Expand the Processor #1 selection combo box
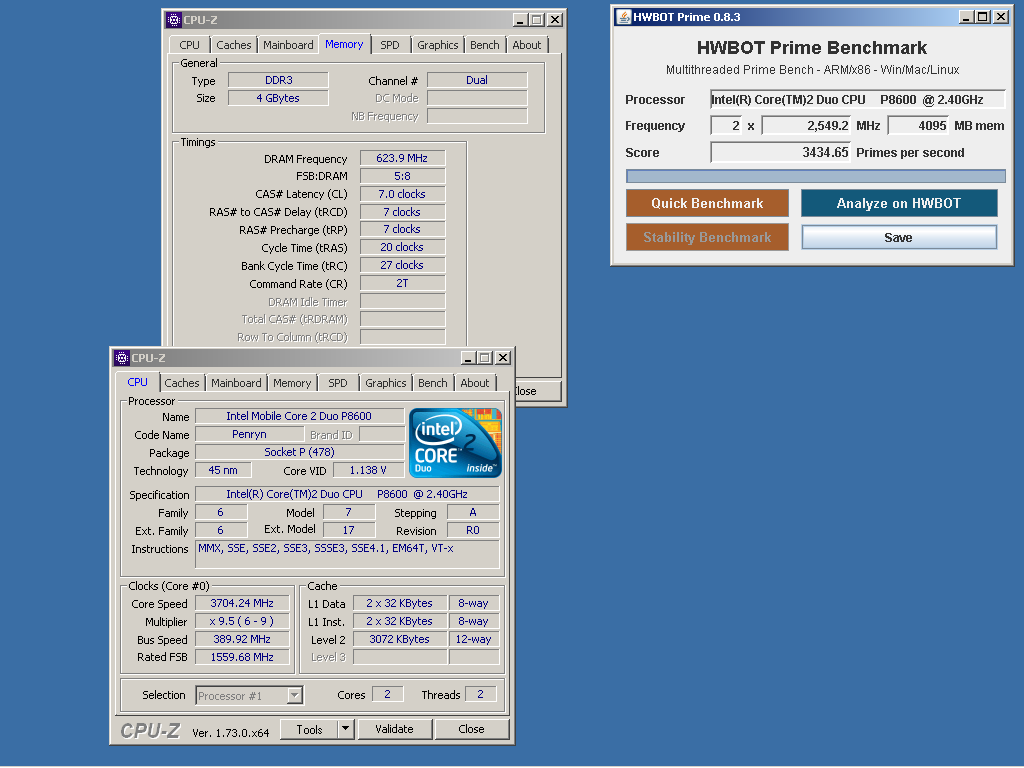Viewport: 1024px width, 768px height. tap(295, 695)
